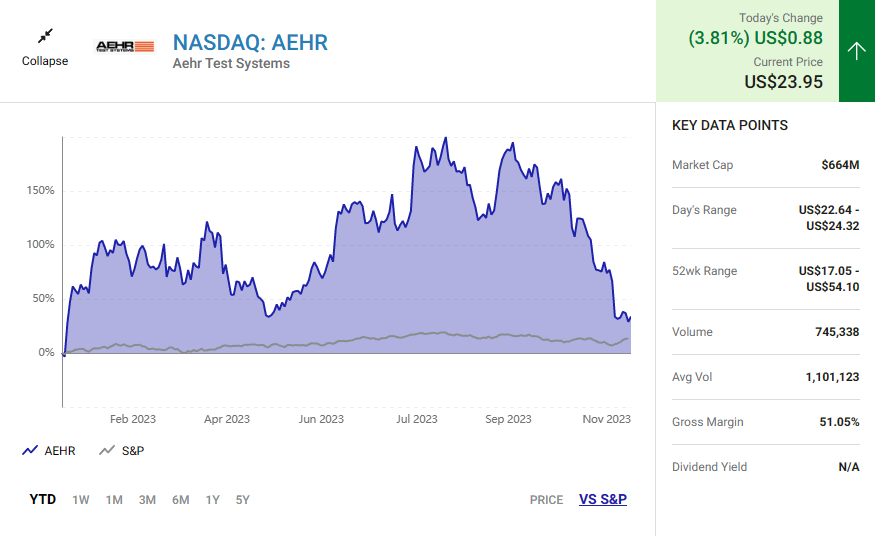This screenshot has height=536, width=875.
Task: Click the Market Cap data row
Action: pyautogui.click(x=765, y=165)
